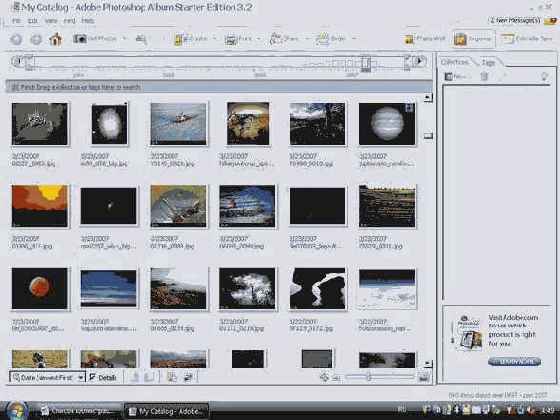Click the Share toolbar icon
The height and width of the screenshot is (420, 560).
point(276,39)
